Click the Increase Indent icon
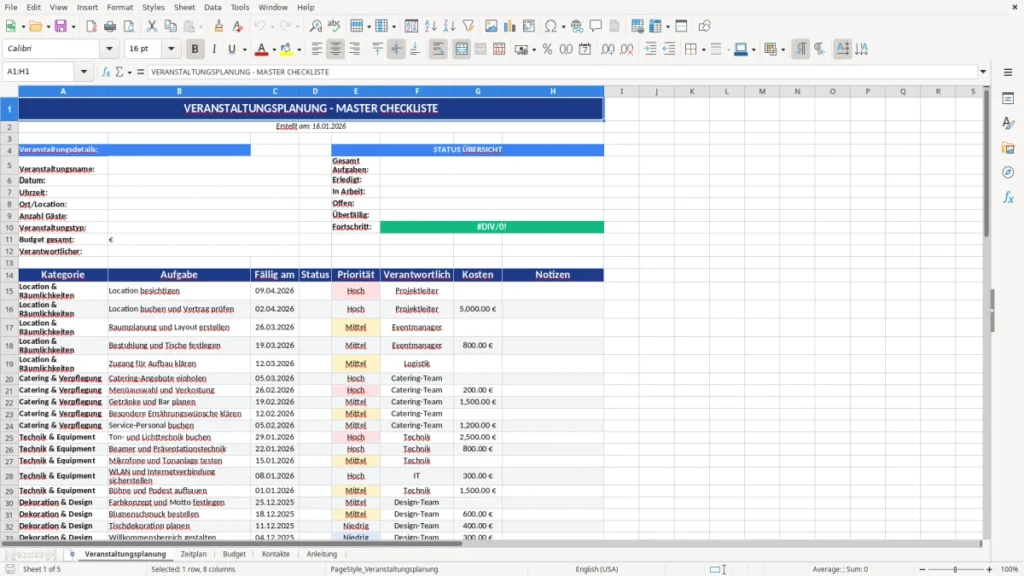 [650, 49]
